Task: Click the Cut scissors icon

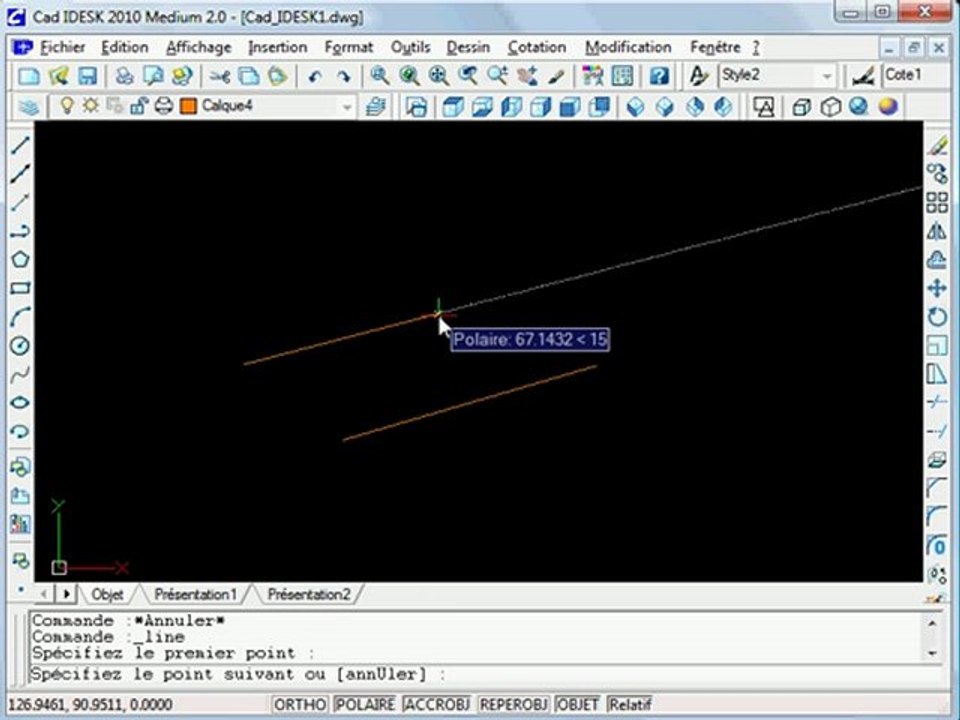Action: (220, 76)
